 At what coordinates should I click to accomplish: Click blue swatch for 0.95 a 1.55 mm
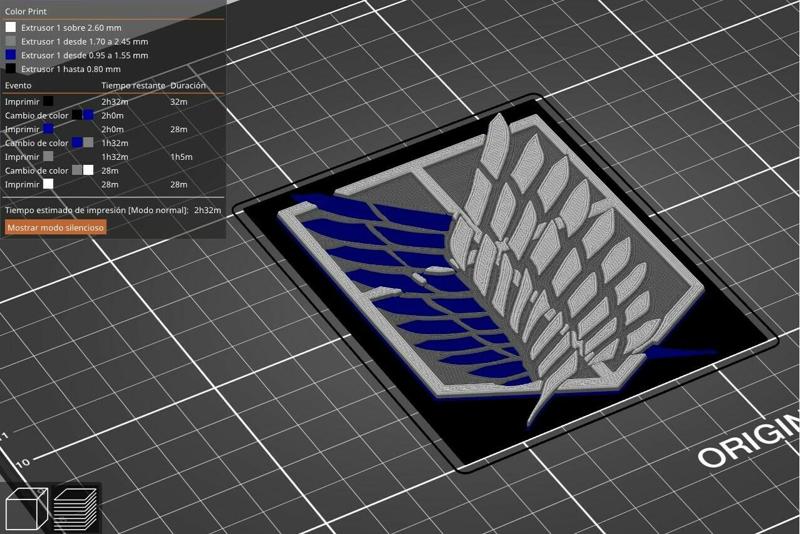(10, 56)
